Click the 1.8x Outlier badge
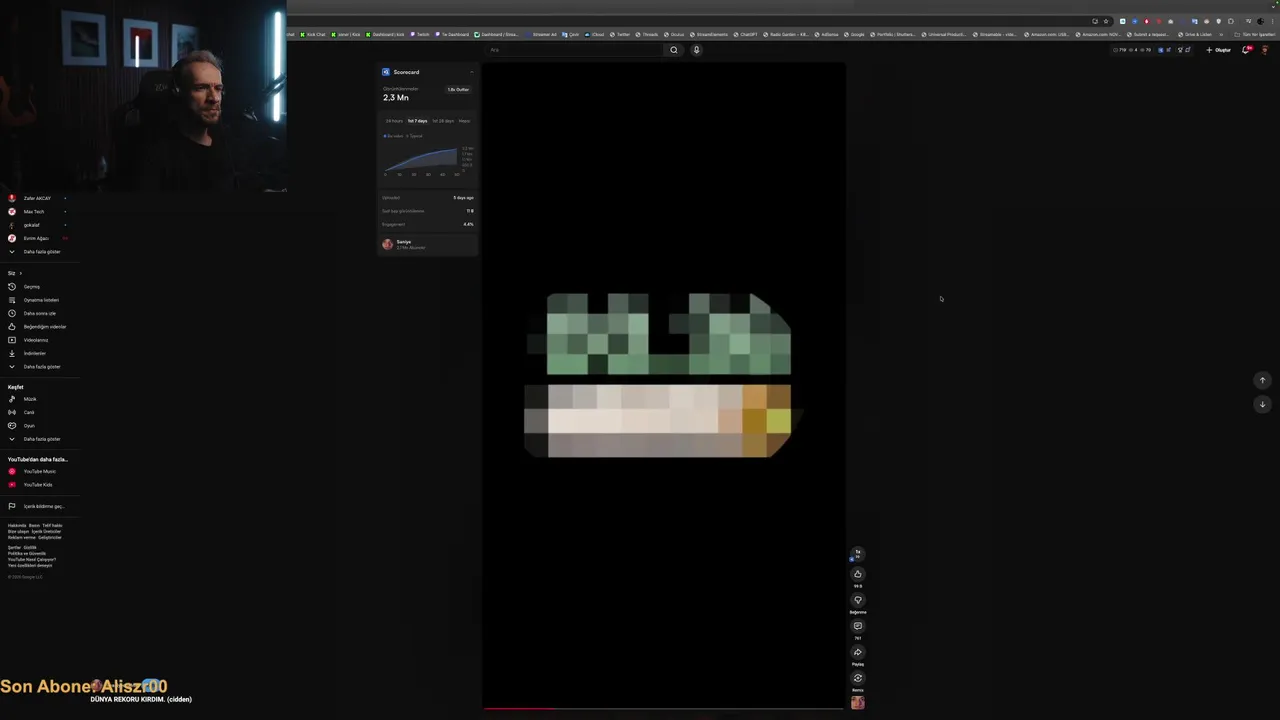 [458, 90]
